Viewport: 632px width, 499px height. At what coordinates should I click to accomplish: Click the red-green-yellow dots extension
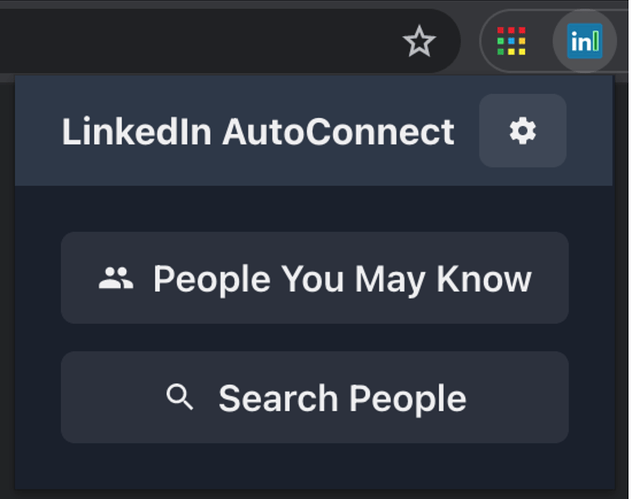coord(511,41)
